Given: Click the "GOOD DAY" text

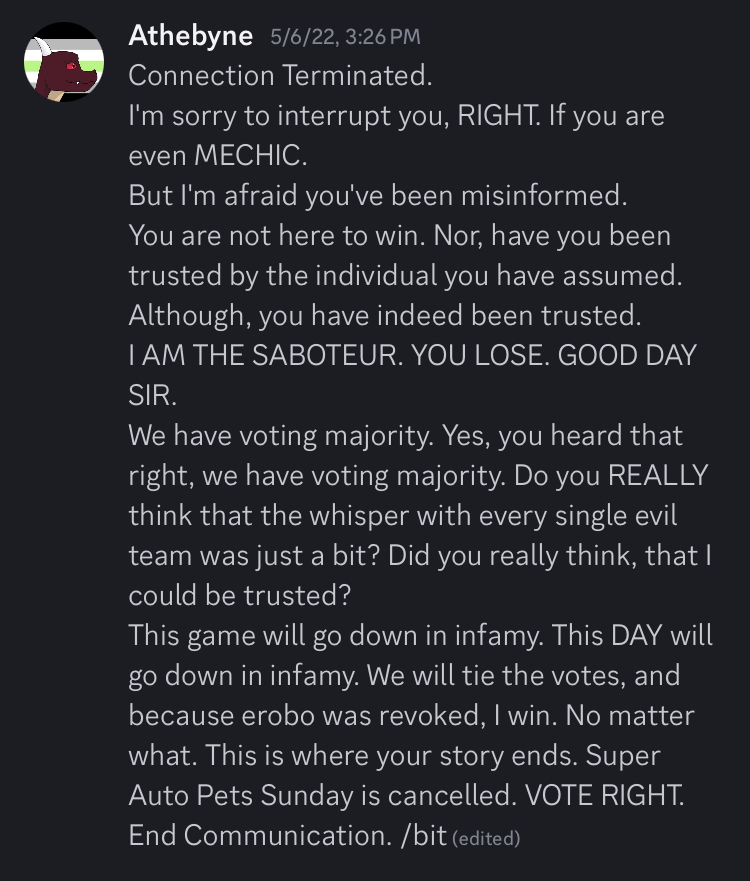Looking at the screenshot, I should click(x=627, y=355).
